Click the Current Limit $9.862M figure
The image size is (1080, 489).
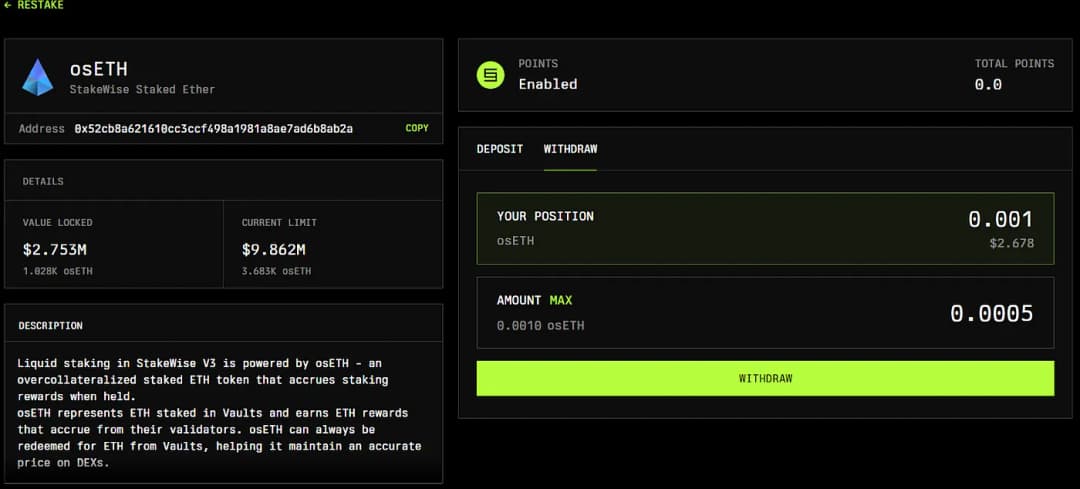274,250
